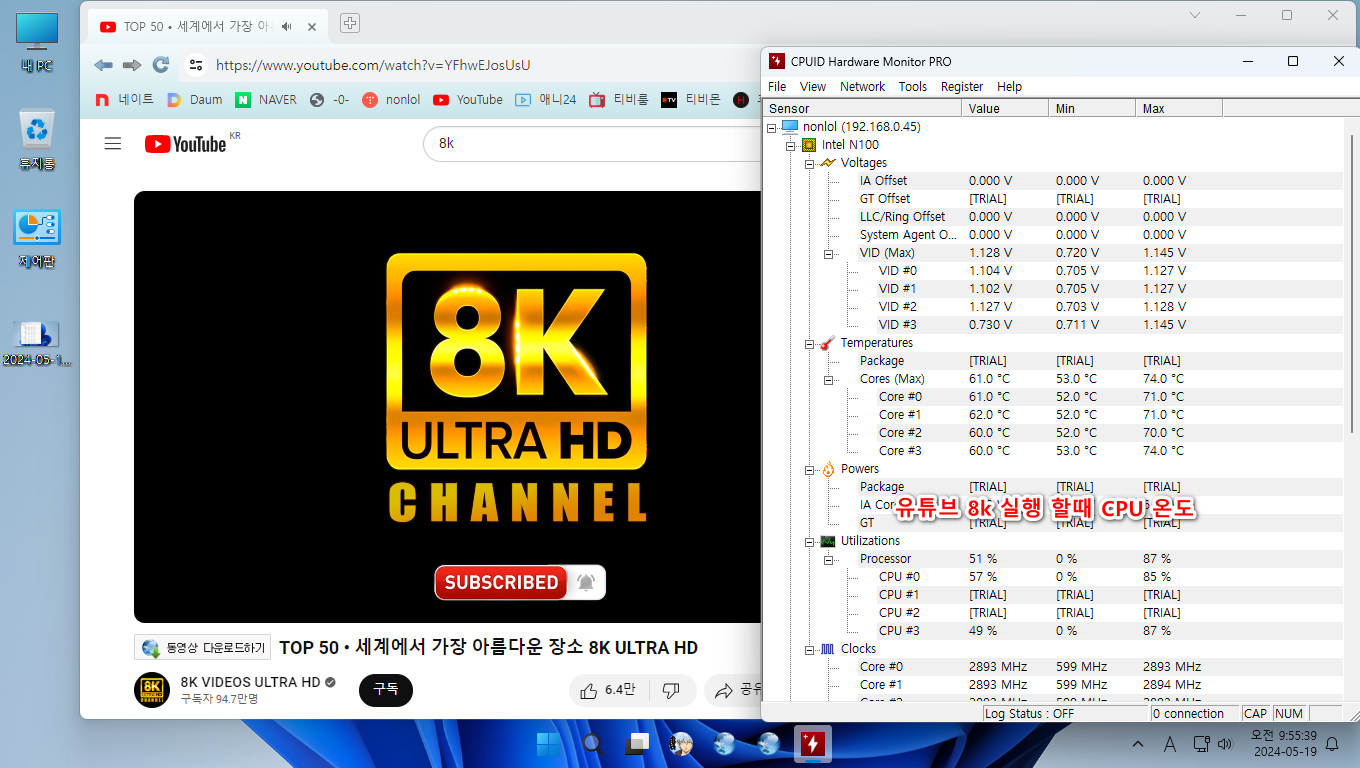Go forward in the browser

(x=132, y=65)
